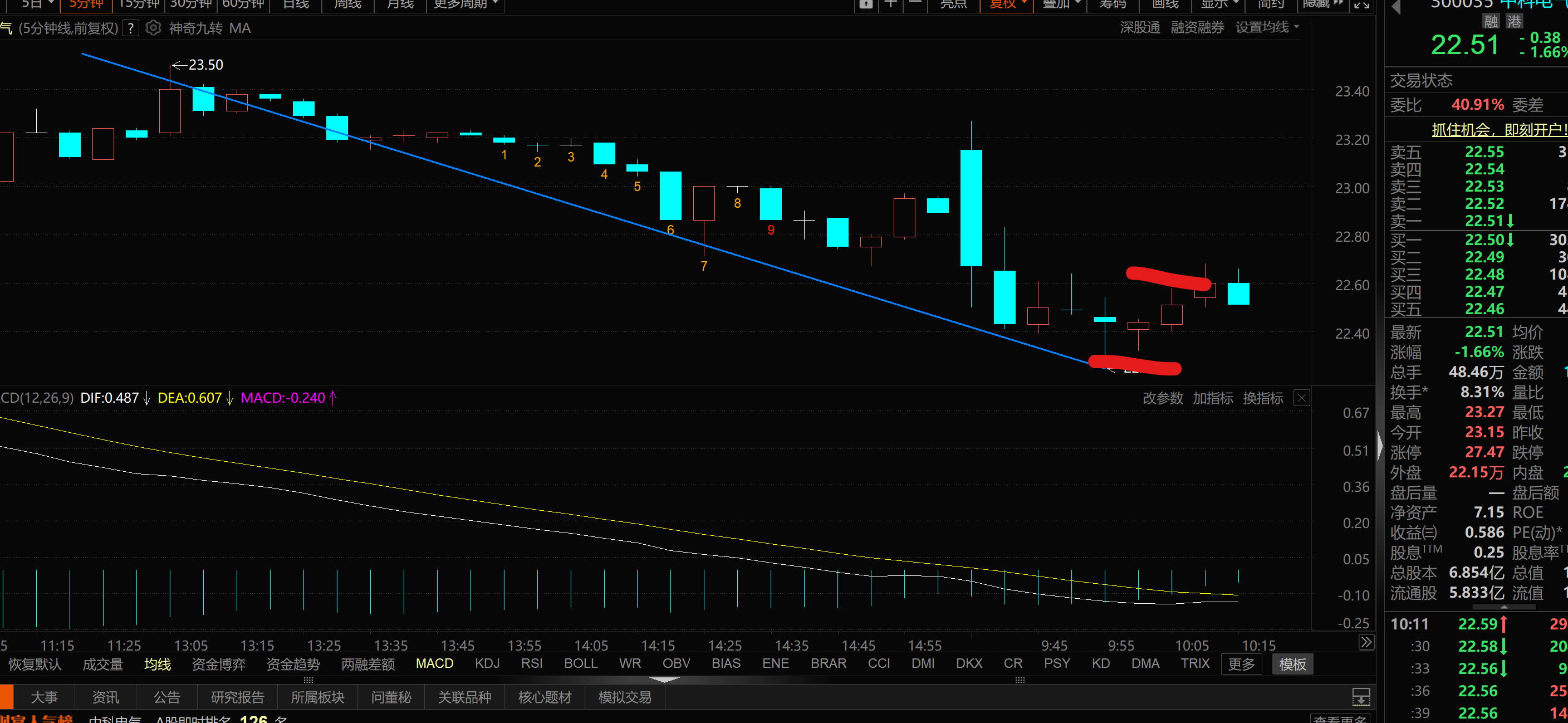1568x723 pixels.
Task: Click 改参数 to modify parameters
Action: 1163,398
